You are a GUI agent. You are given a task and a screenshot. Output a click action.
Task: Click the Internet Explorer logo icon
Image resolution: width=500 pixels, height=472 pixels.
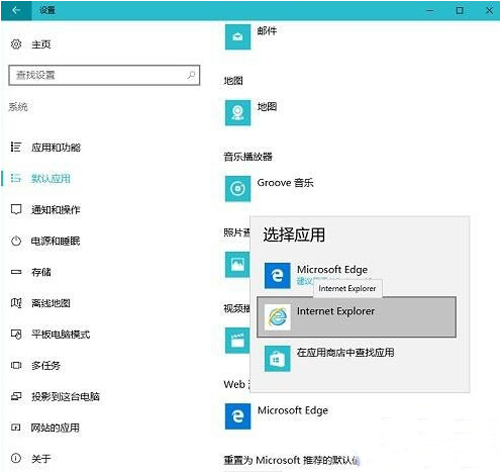277,317
